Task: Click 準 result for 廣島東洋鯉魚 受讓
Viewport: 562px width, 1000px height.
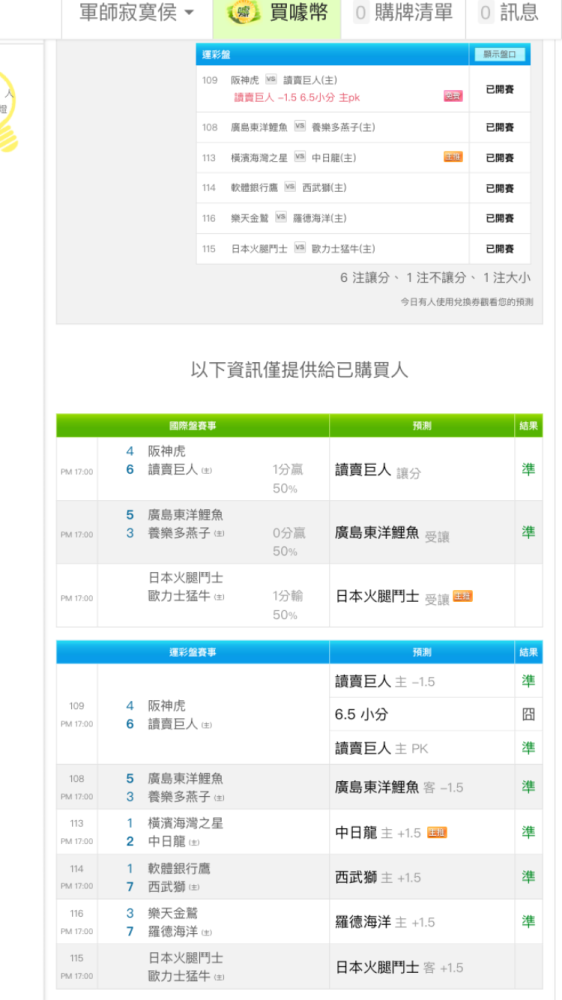Action: pos(528,532)
